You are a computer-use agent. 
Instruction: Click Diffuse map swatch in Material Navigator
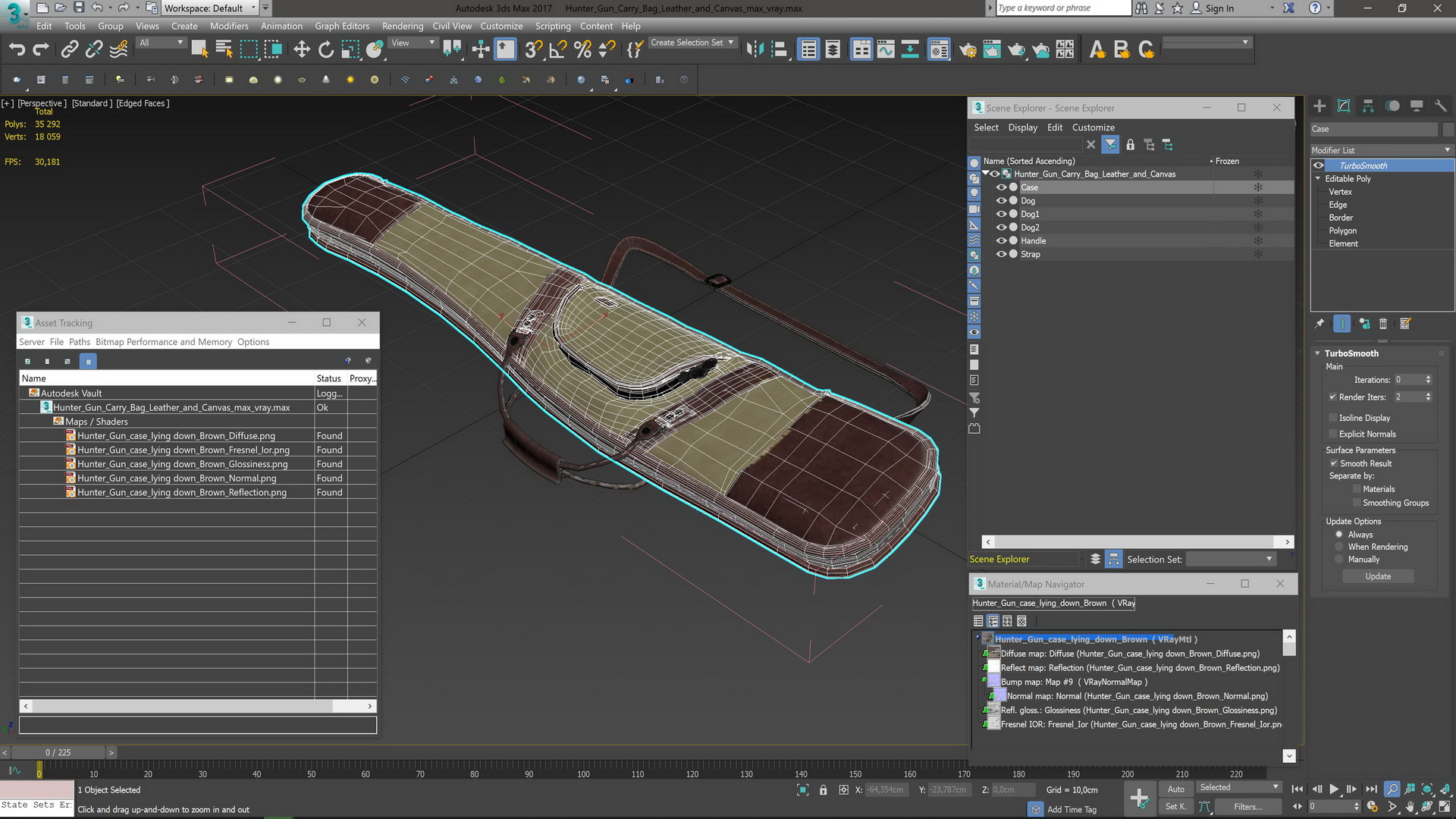click(993, 653)
